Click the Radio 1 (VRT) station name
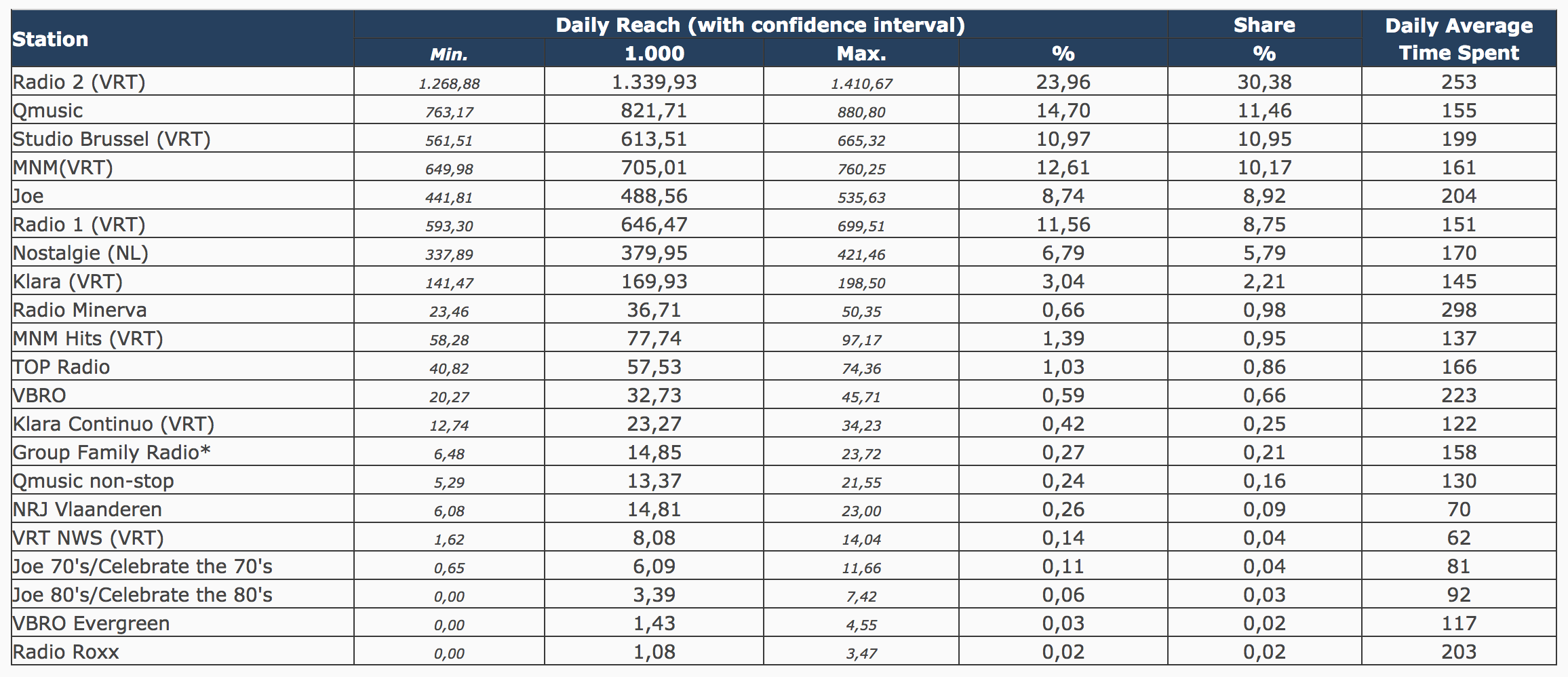 click(79, 225)
